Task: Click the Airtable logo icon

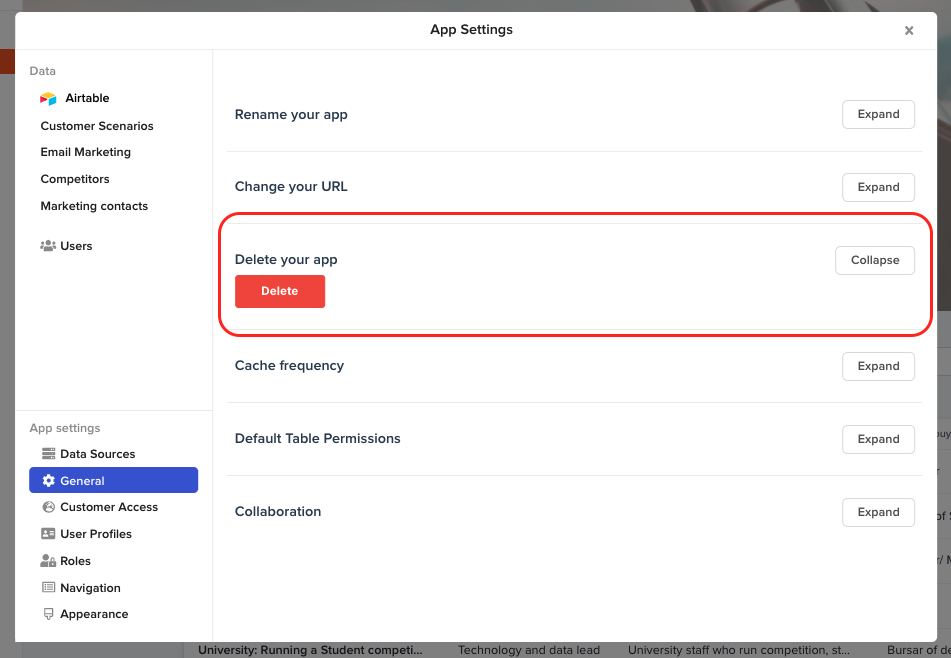Action: tap(48, 98)
